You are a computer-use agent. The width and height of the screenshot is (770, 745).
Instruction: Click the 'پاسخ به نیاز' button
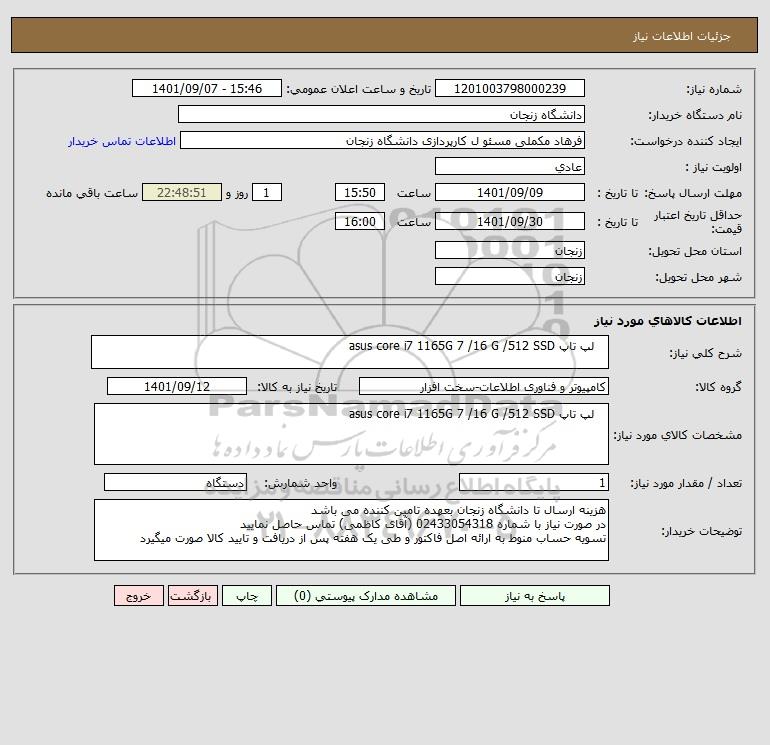(x=535, y=596)
